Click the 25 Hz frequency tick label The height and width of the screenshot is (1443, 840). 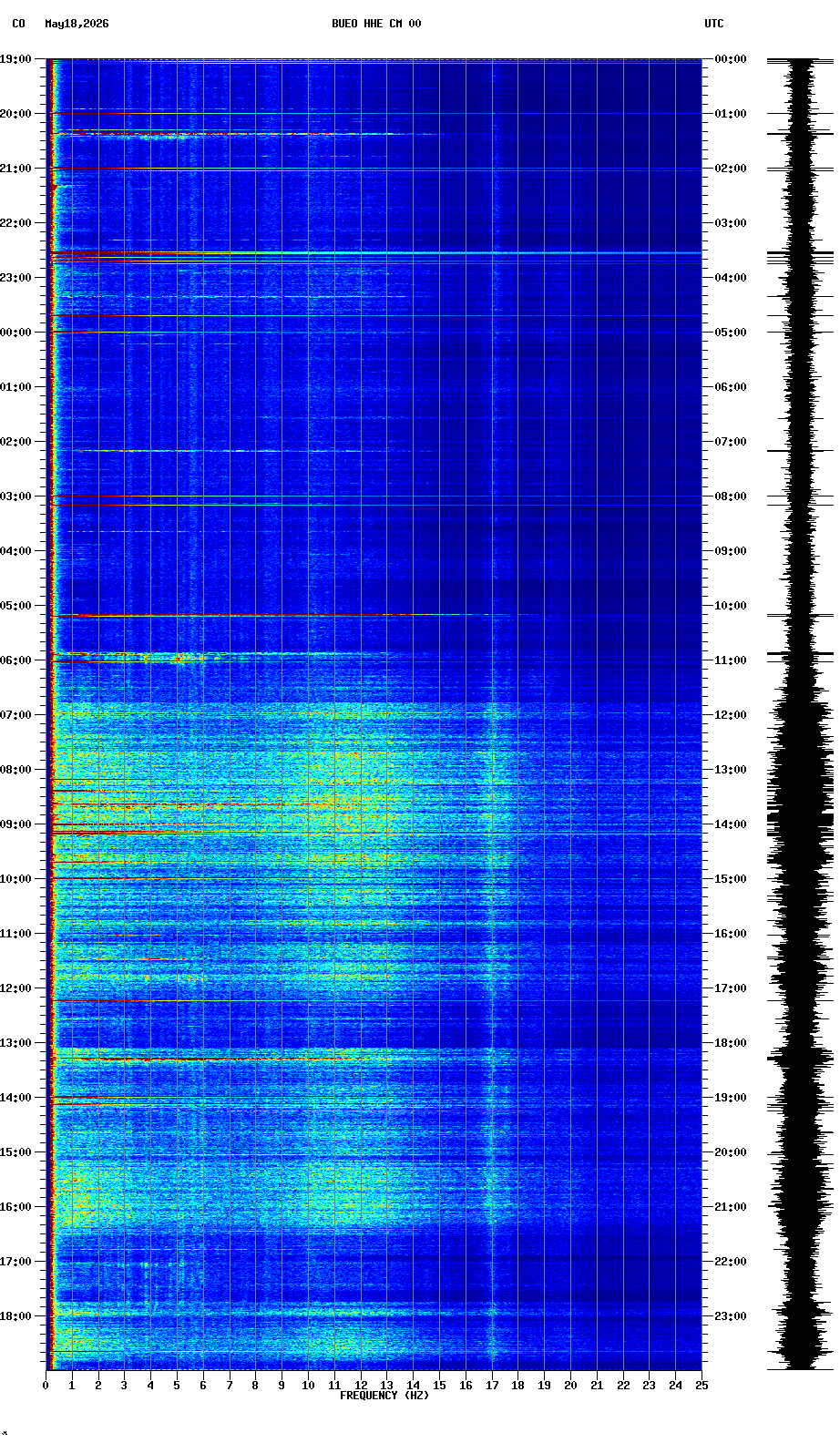click(x=702, y=1386)
